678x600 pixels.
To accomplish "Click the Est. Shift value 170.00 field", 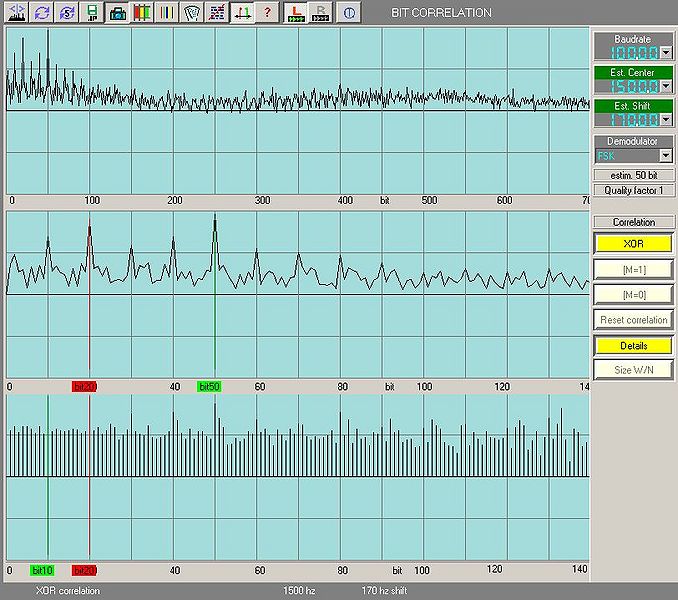I will pyautogui.click(x=628, y=119).
